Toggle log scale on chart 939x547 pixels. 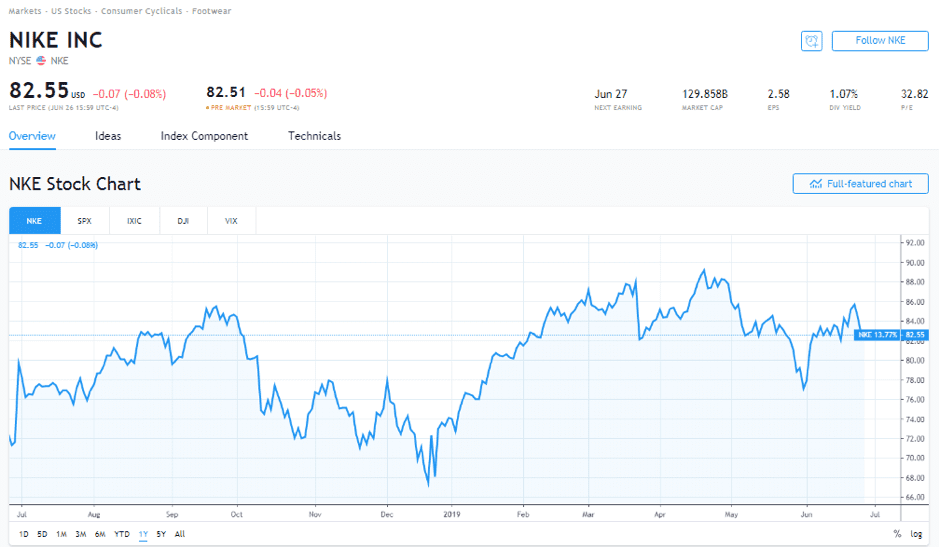pyautogui.click(x=916, y=534)
